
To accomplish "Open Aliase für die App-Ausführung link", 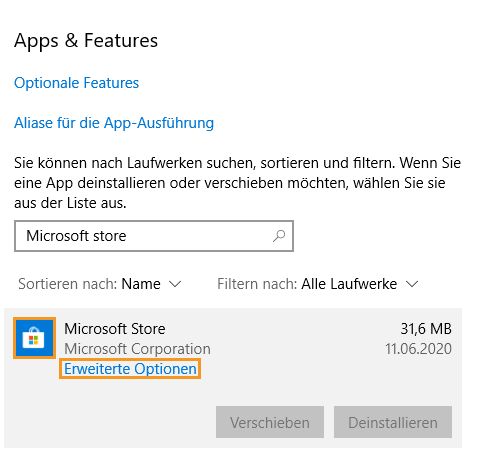I will [114, 123].
